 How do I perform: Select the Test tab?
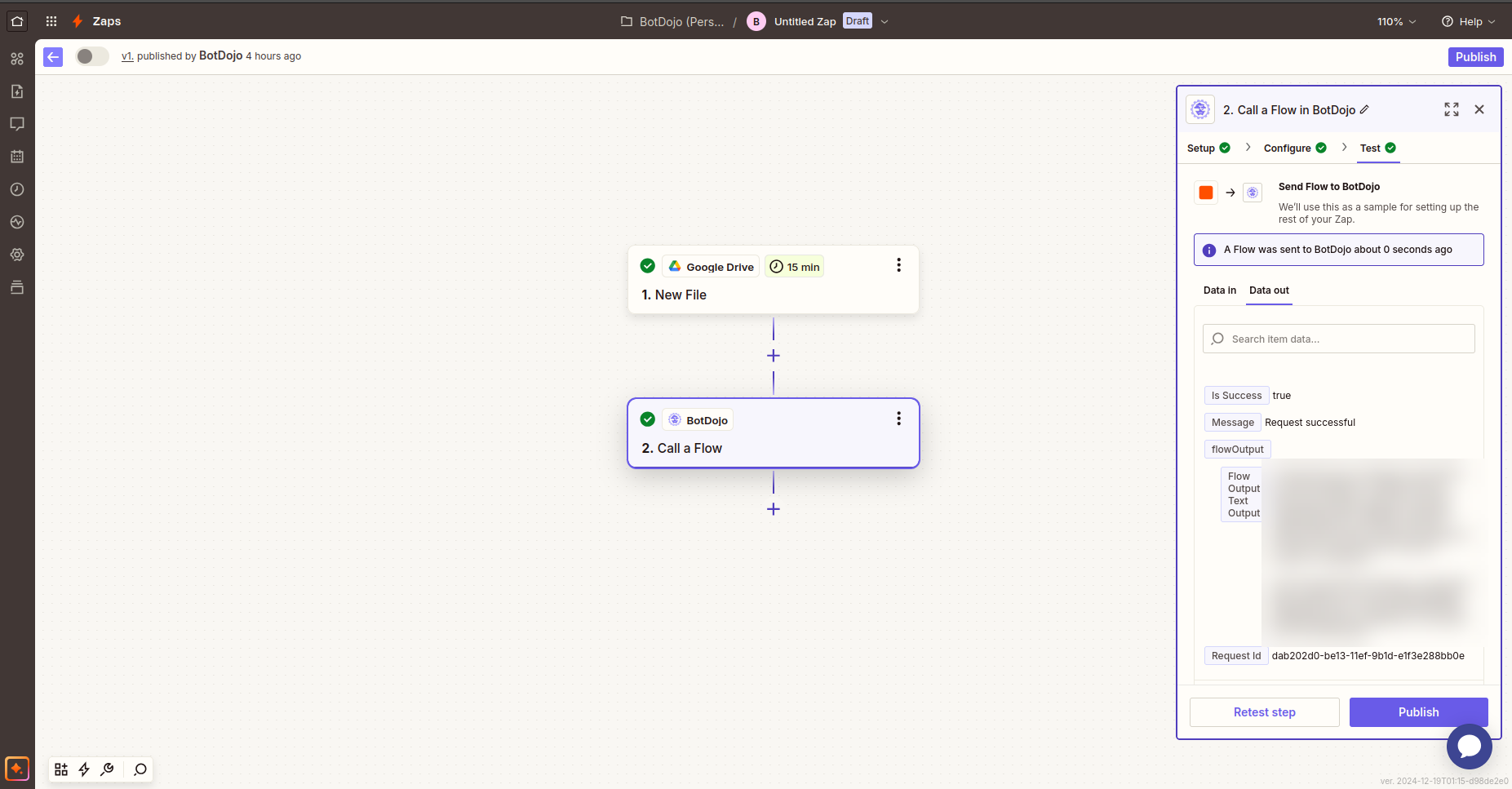coord(1378,148)
